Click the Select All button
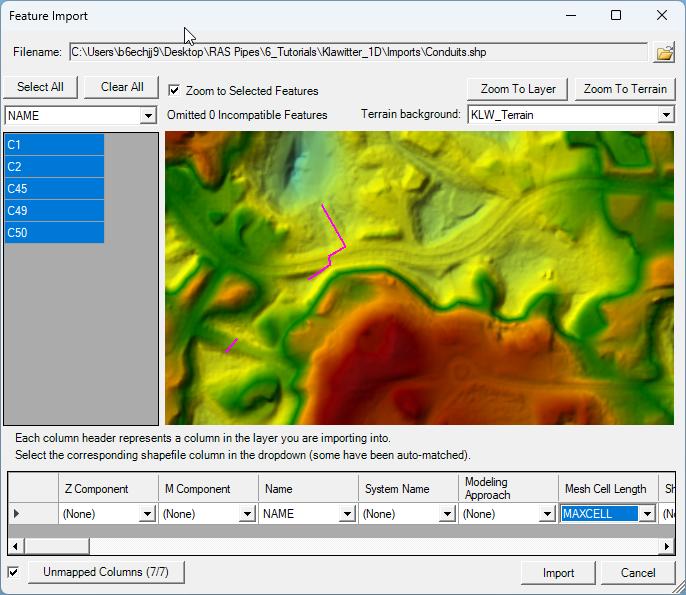686x595 pixels. (x=41, y=87)
